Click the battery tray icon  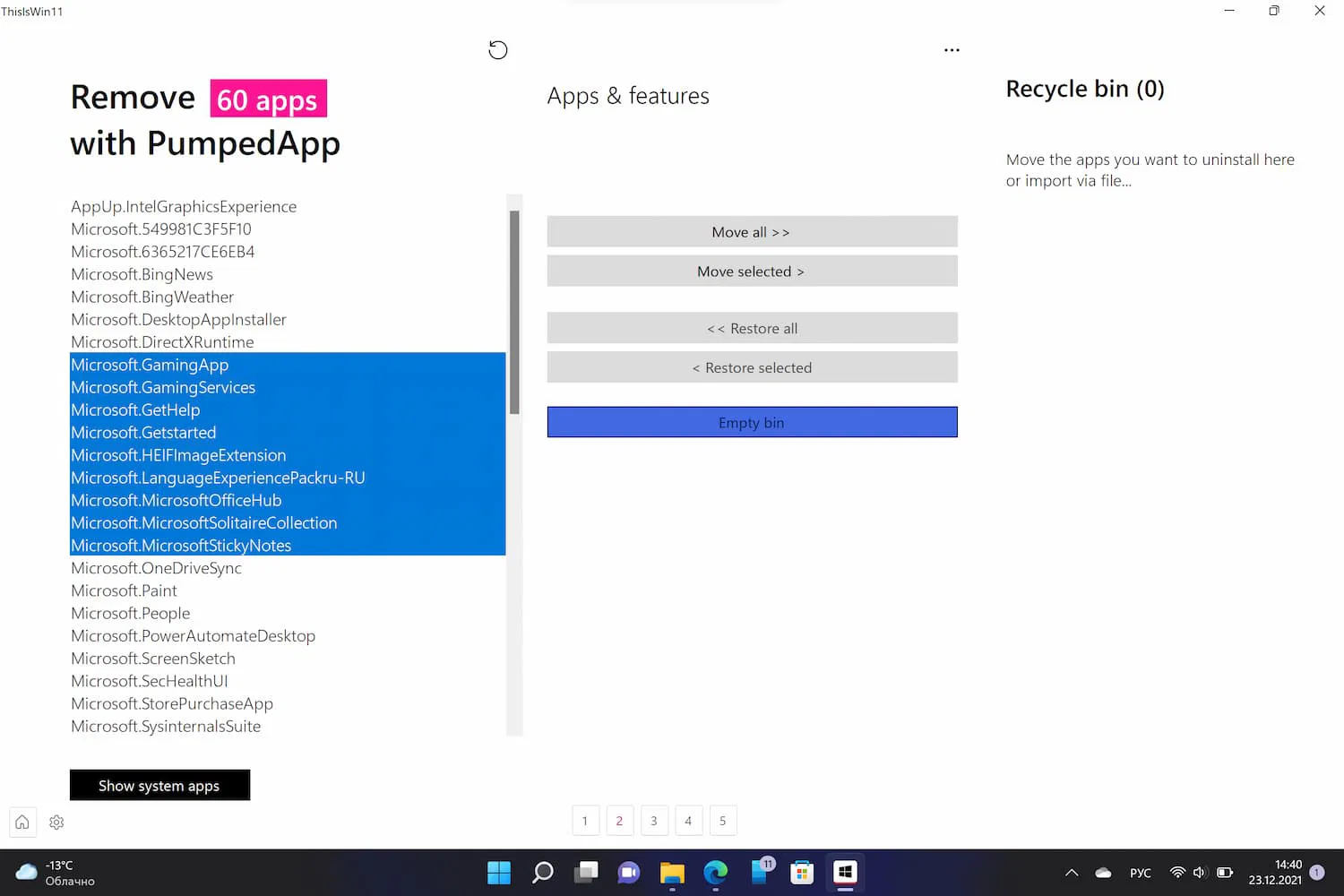click(1225, 873)
